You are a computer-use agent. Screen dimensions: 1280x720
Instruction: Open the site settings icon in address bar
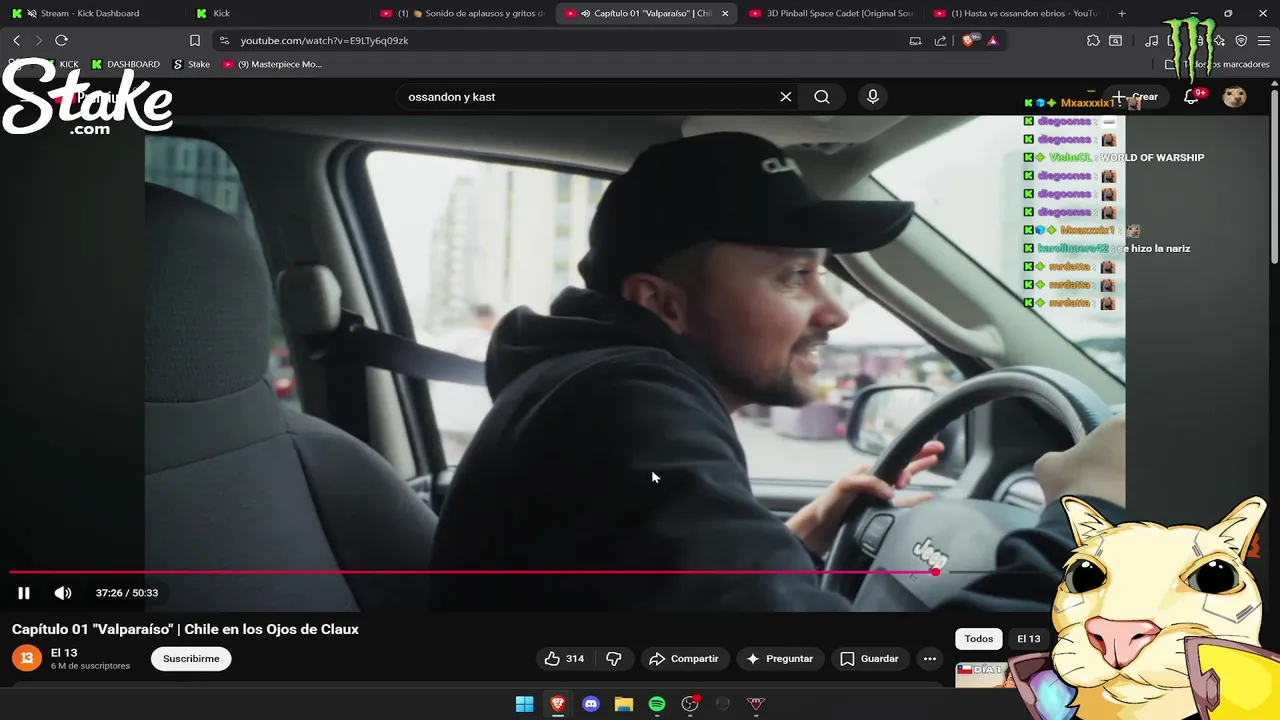click(x=224, y=40)
